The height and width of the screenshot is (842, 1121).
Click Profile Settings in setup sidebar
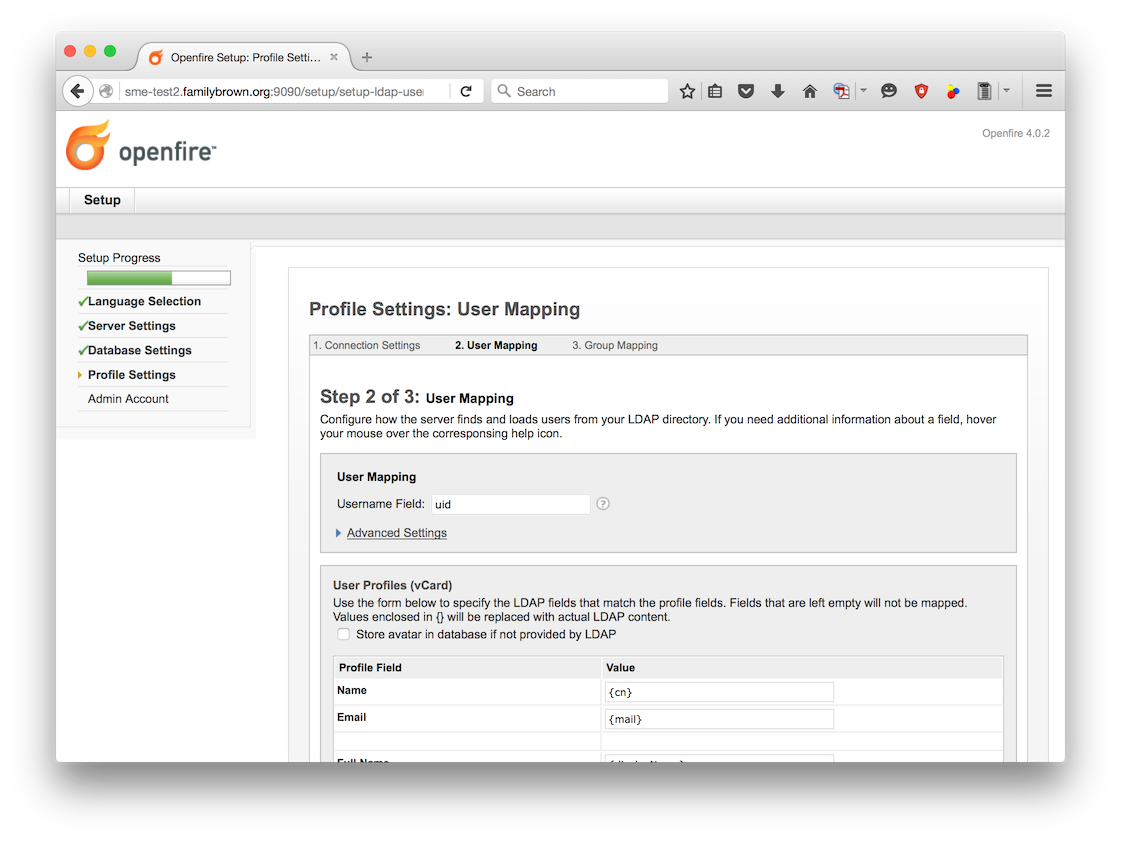pos(132,375)
